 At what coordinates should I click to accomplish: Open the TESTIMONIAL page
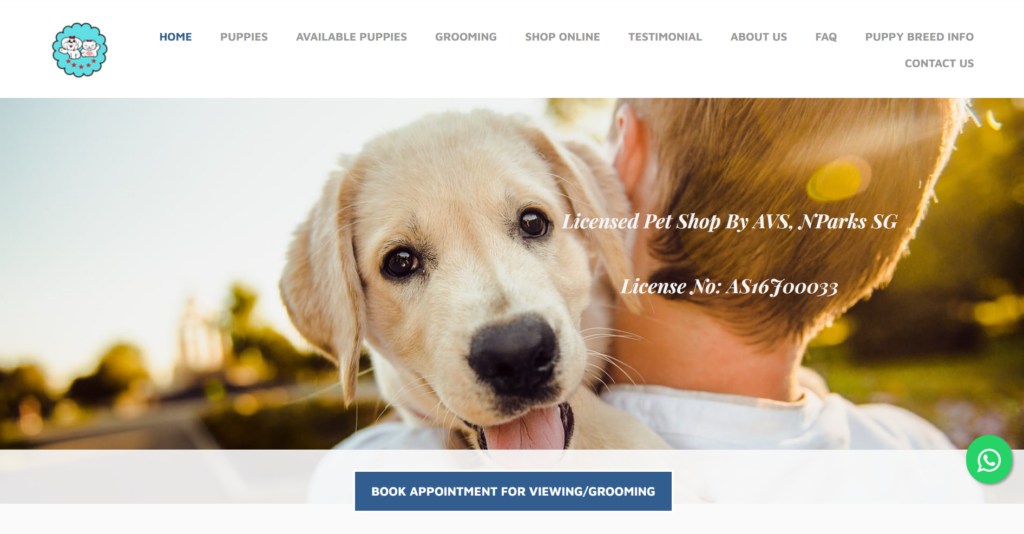665,37
